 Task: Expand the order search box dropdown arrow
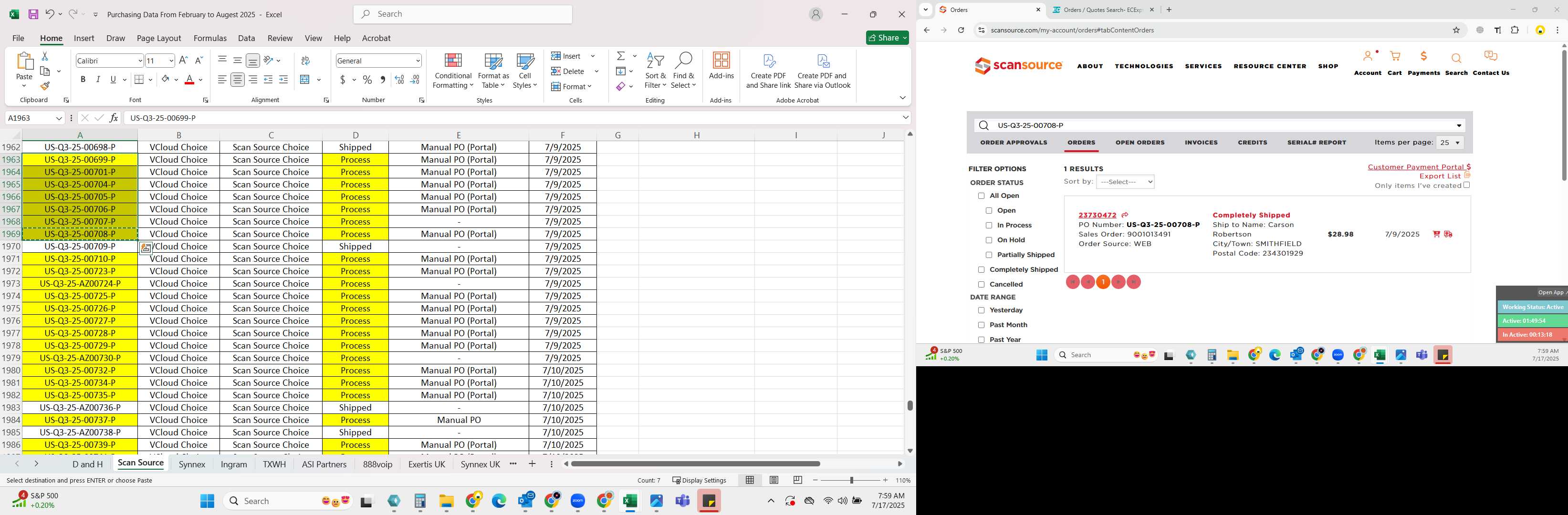1459,125
